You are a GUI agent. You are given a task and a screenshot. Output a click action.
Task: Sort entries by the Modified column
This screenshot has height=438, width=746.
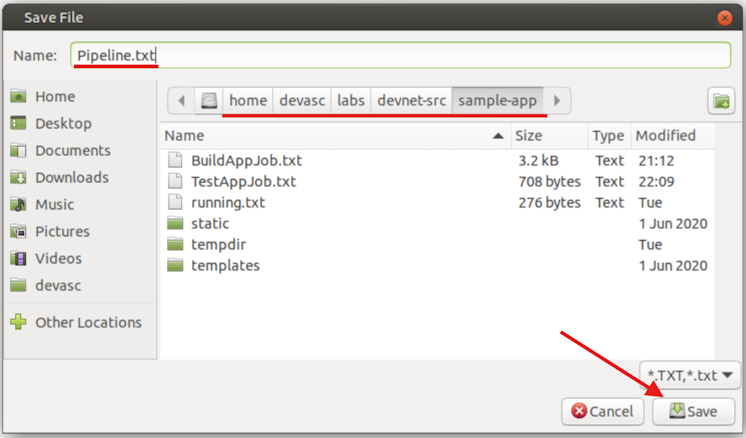tap(665, 135)
